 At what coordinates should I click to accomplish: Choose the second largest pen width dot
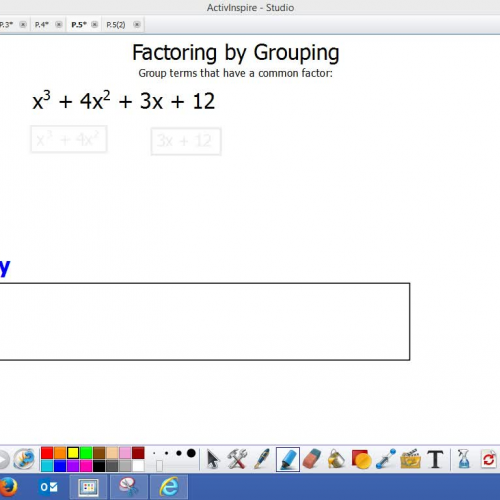pos(179,453)
